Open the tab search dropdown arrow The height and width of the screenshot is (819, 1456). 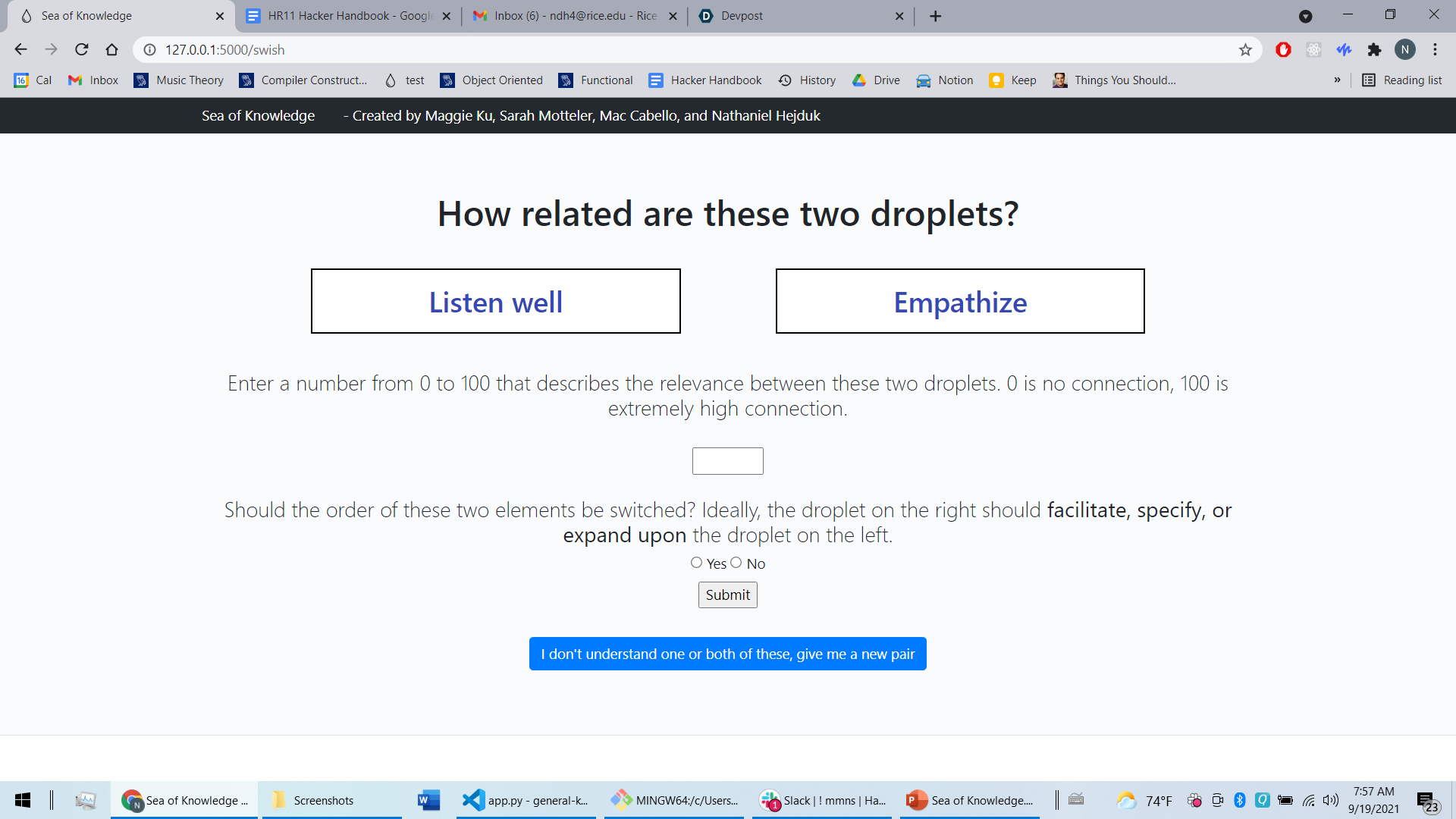(1305, 16)
